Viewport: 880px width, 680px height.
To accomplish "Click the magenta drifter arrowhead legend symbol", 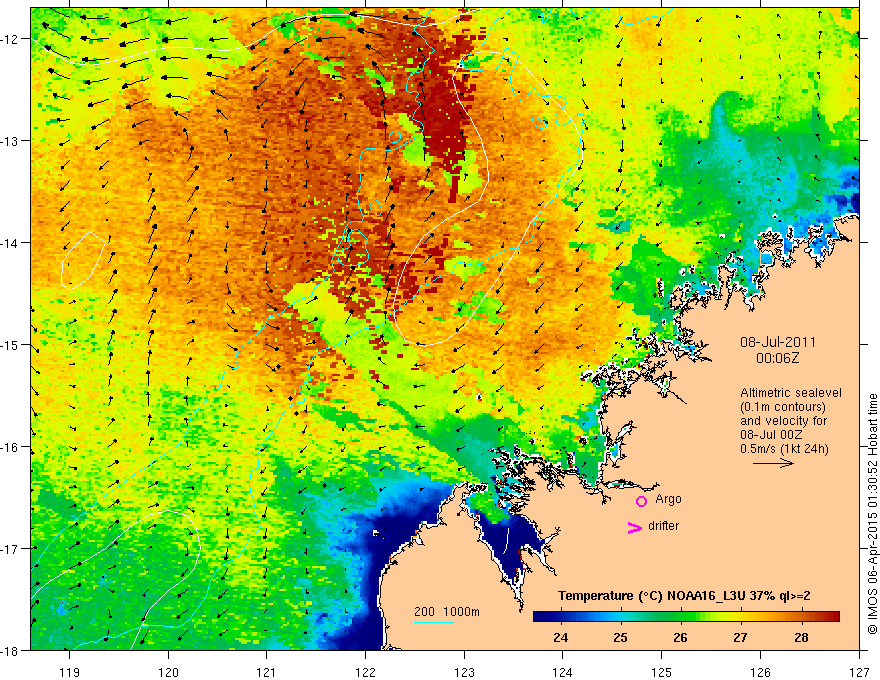I will [635, 527].
